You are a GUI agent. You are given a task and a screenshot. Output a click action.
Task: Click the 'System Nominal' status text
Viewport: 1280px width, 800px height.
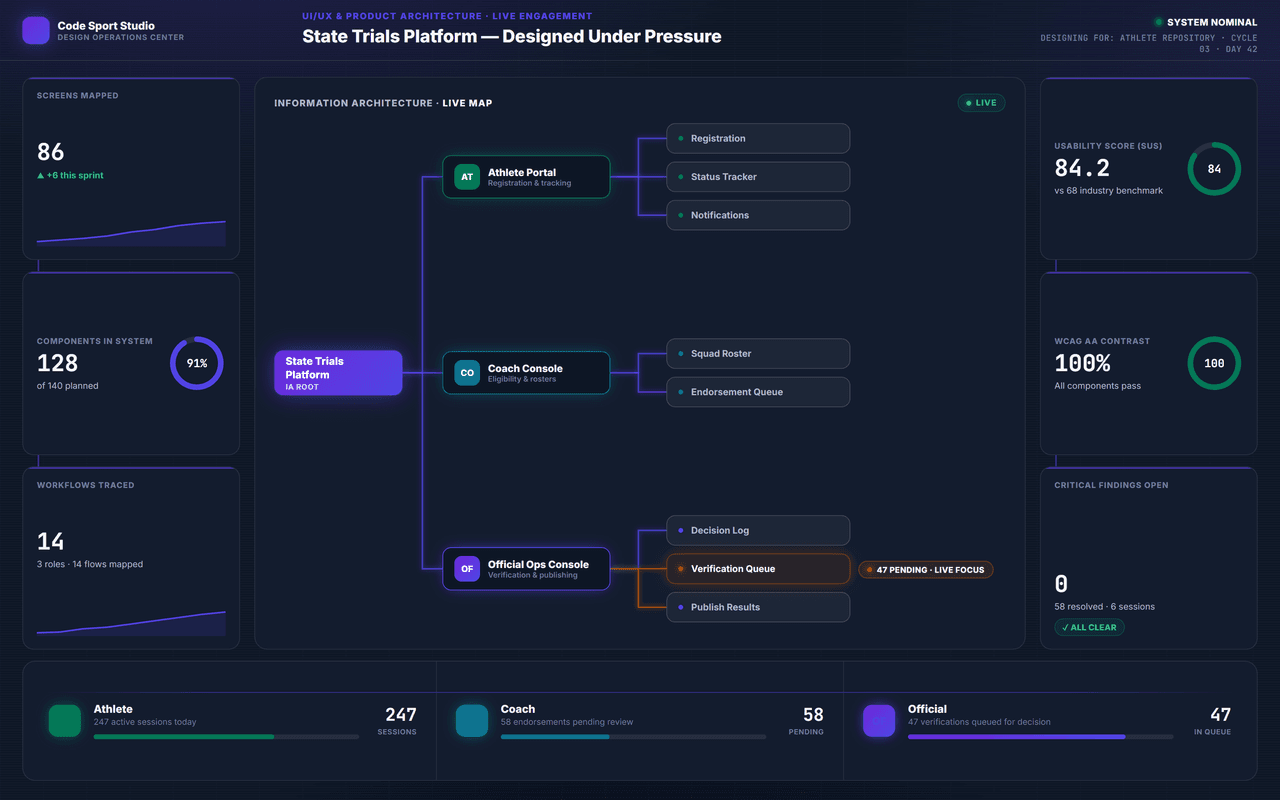[x=1212, y=22]
